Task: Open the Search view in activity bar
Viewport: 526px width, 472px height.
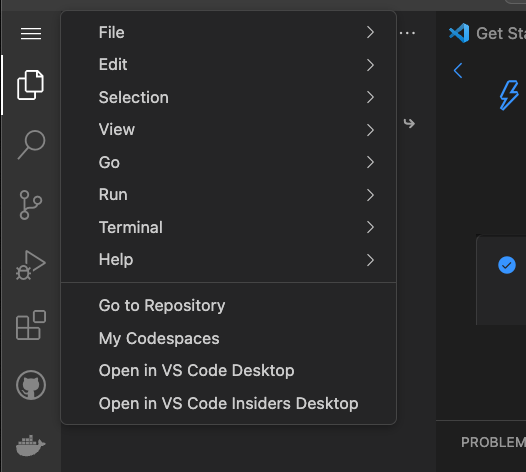Action: click(31, 145)
